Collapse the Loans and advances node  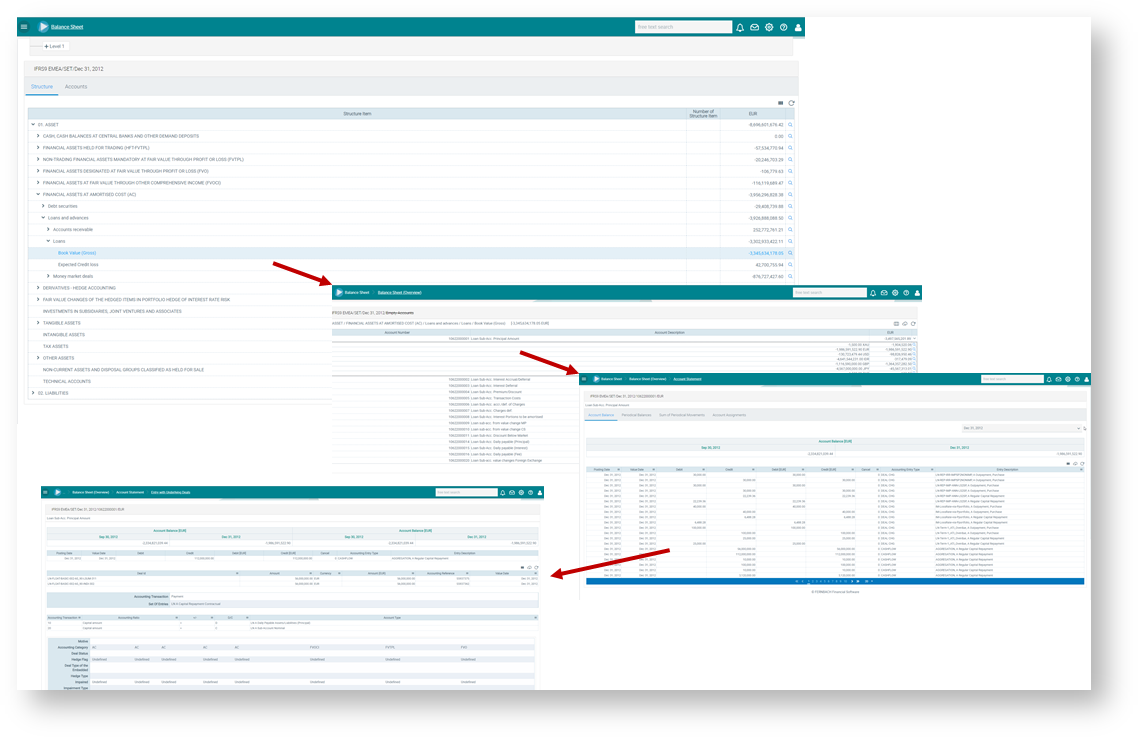pyautogui.click(x=44, y=218)
